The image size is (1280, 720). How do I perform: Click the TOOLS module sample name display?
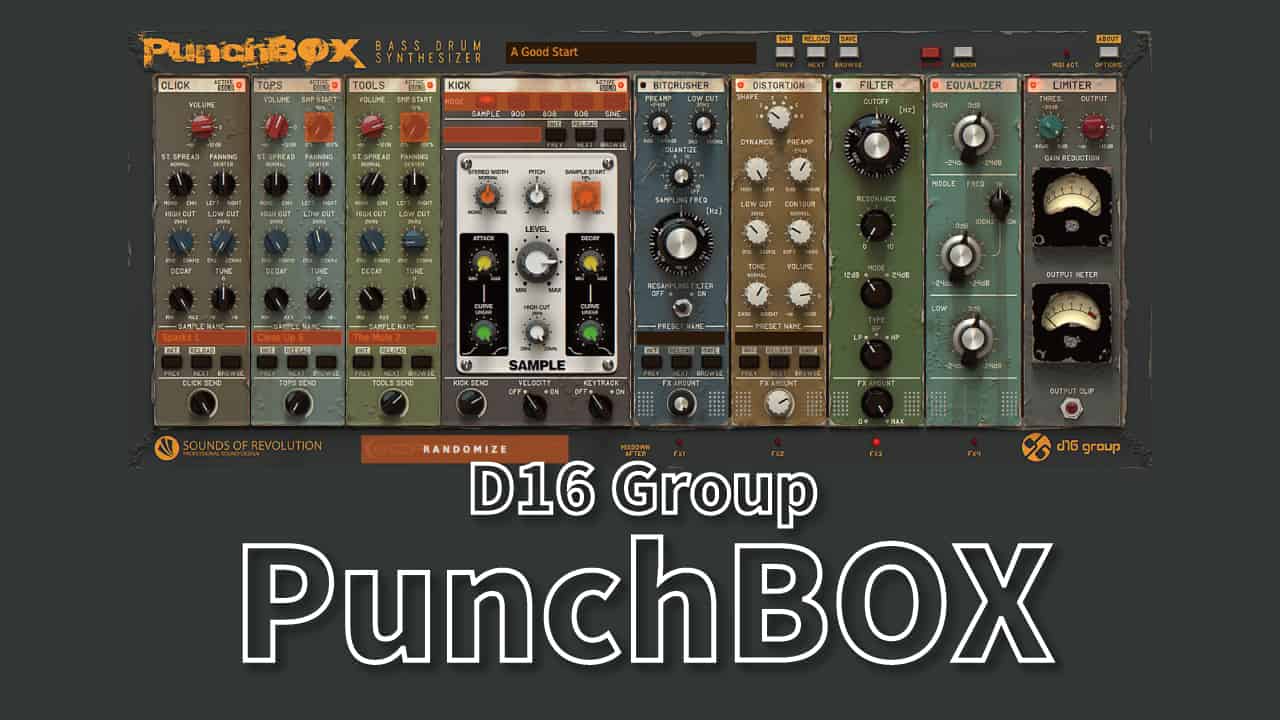[x=393, y=338]
